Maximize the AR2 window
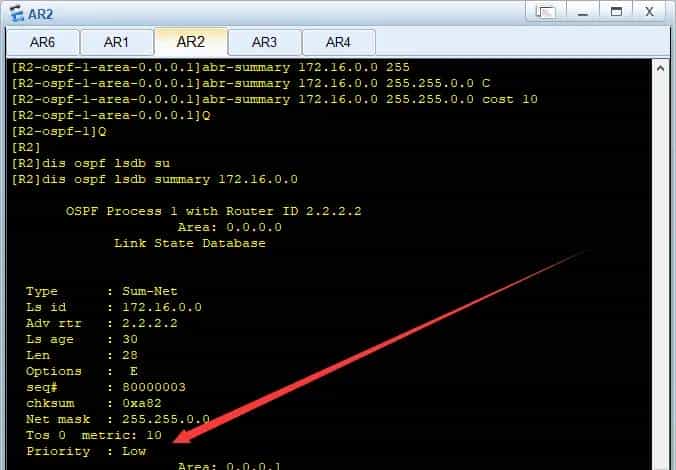The width and height of the screenshot is (676, 470). pyautogui.click(x=617, y=11)
